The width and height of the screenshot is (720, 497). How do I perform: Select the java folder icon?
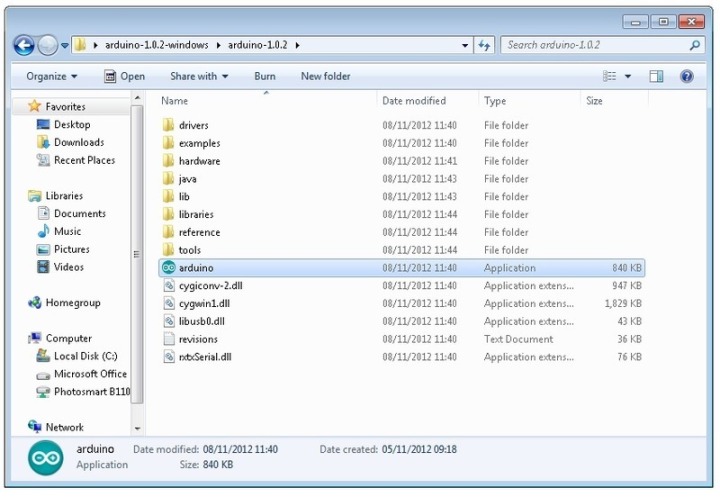(169, 179)
